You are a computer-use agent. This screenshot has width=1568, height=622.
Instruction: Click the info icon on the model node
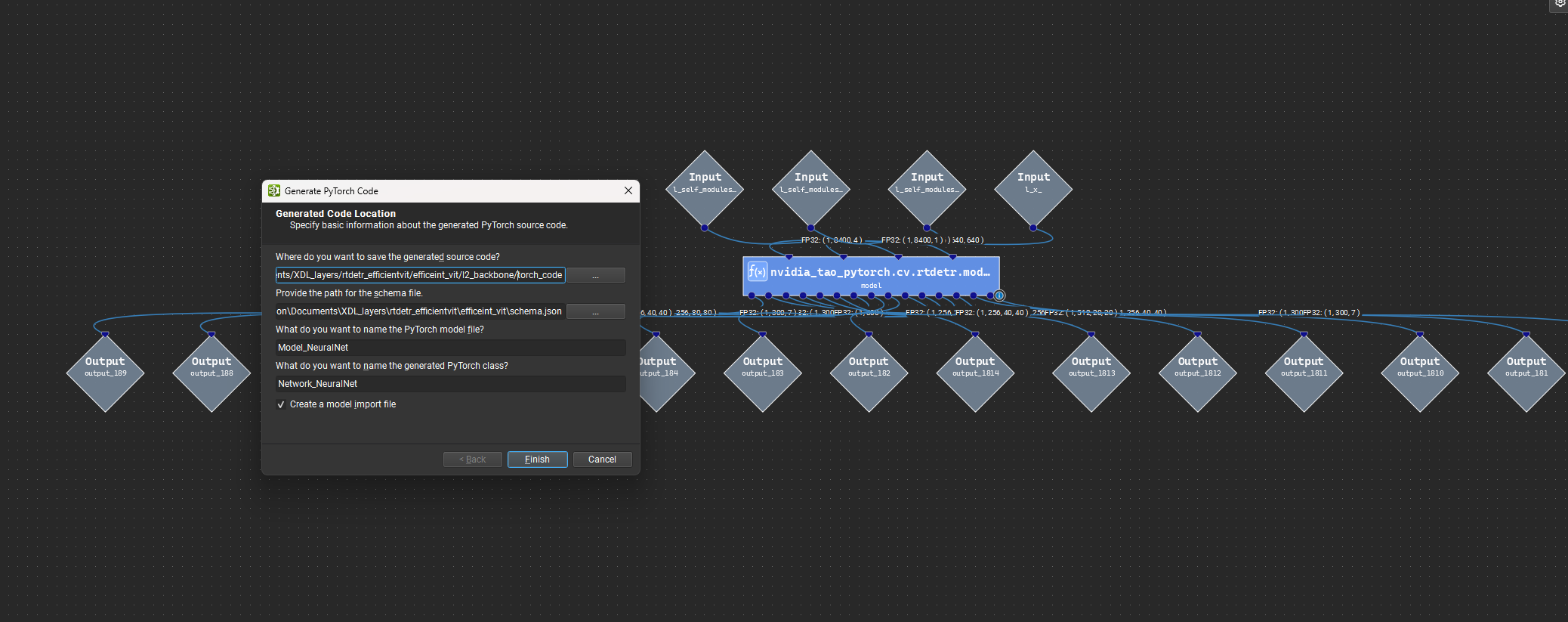pos(999,296)
